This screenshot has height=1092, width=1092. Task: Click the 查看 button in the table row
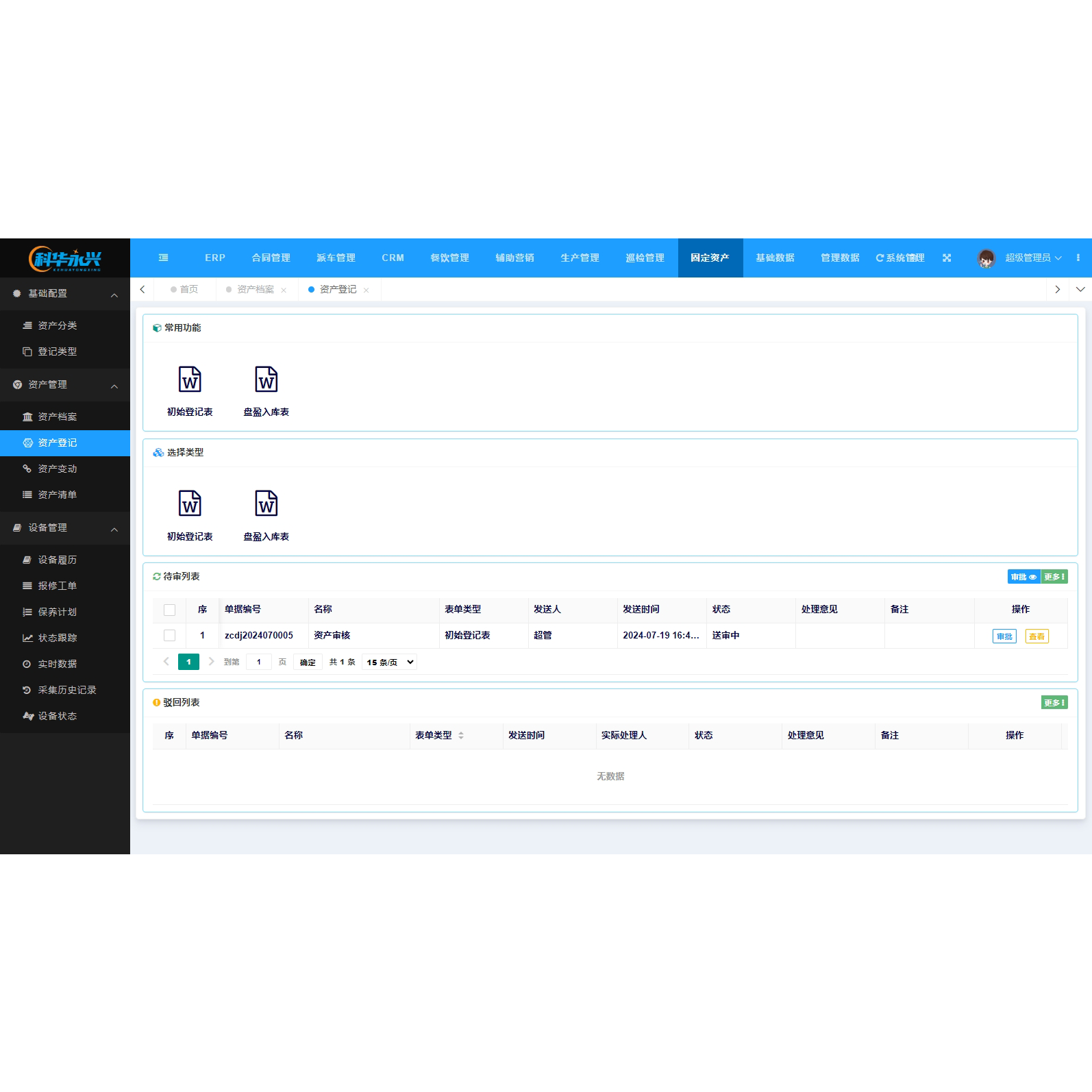1037,636
